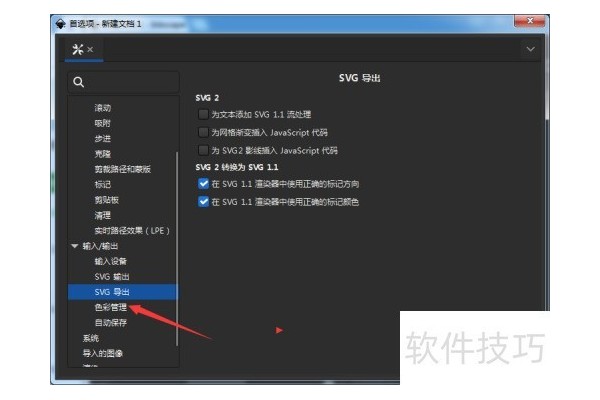The image size is (600, 400).
Task: Select 系统 in the preferences tree
Action: (x=91, y=338)
